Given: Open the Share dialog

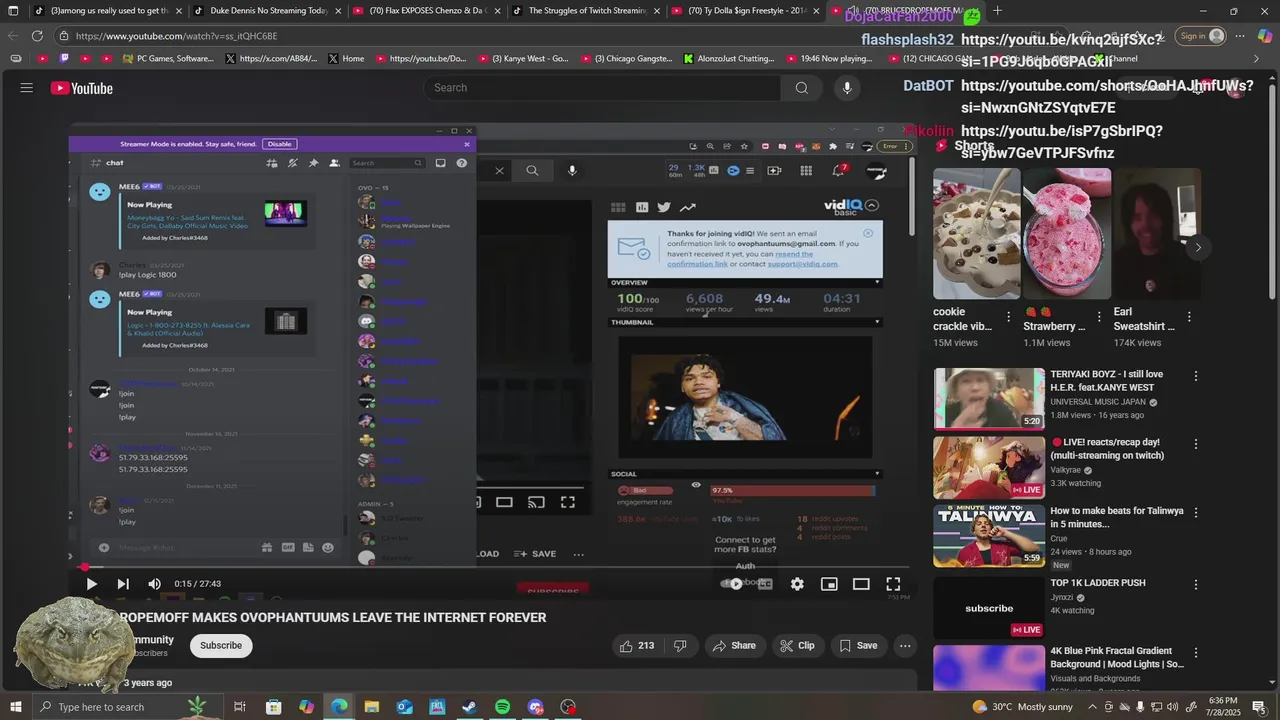Looking at the screenshot, I should pos(734,646).
